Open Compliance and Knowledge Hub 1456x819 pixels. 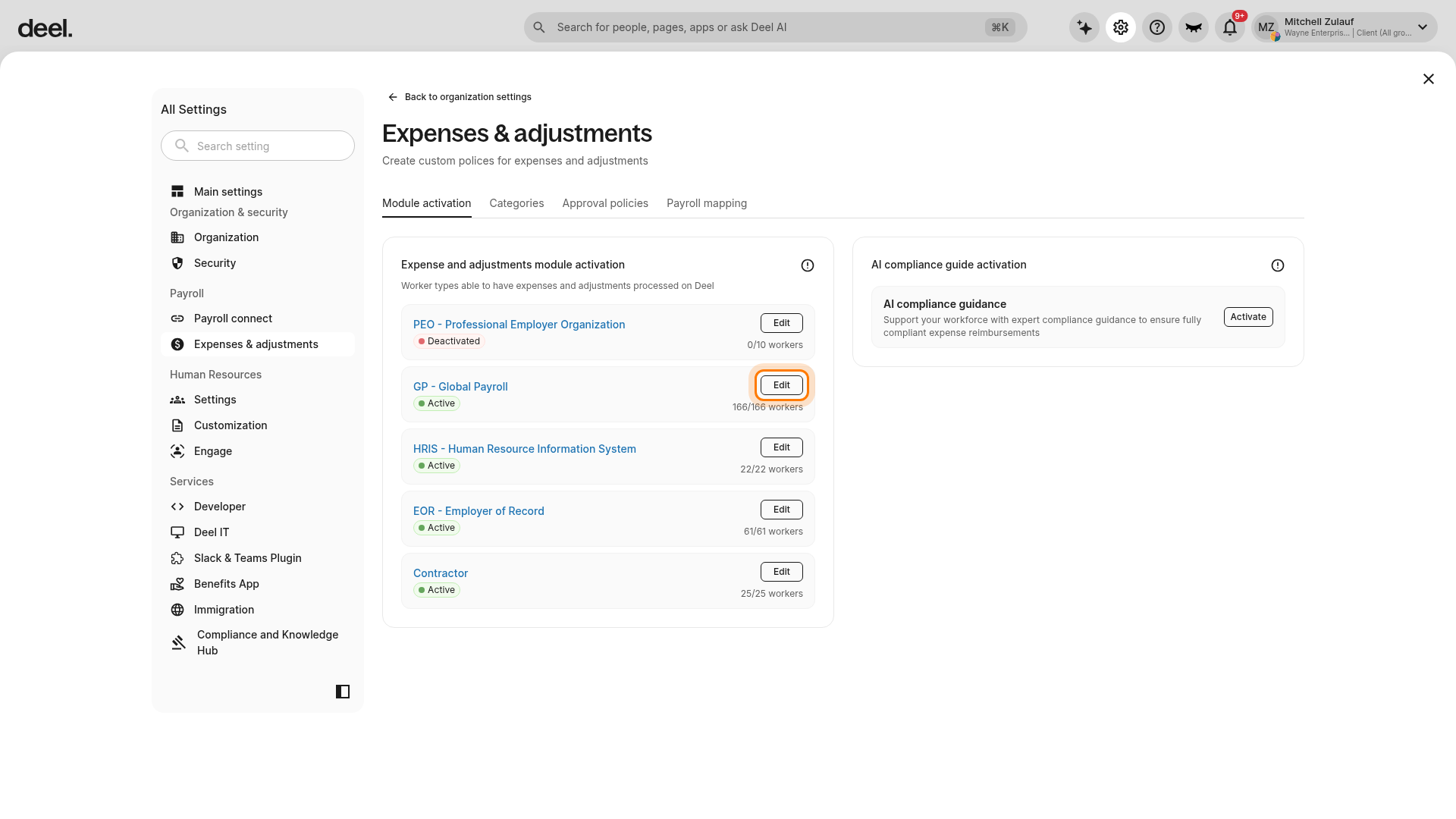click(258, 642)
